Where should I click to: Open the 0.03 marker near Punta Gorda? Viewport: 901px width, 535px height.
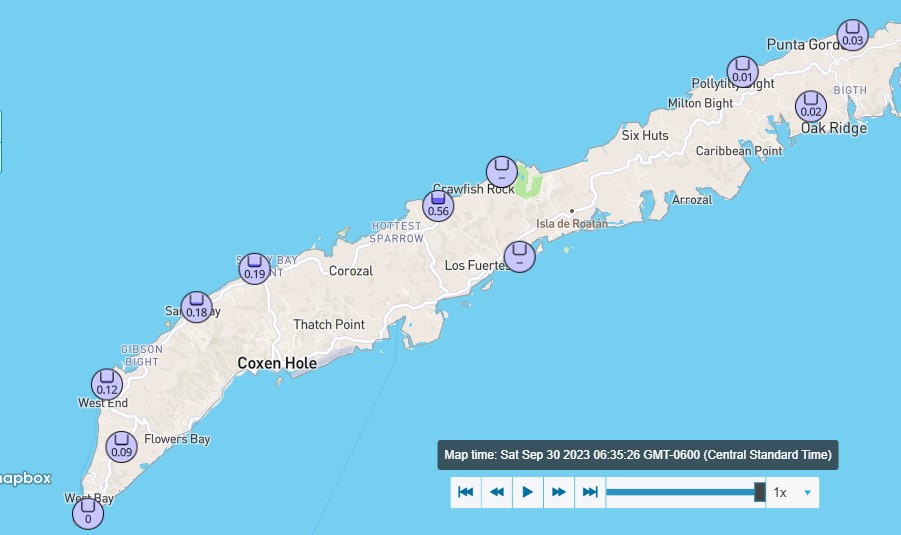pos(852,35)
